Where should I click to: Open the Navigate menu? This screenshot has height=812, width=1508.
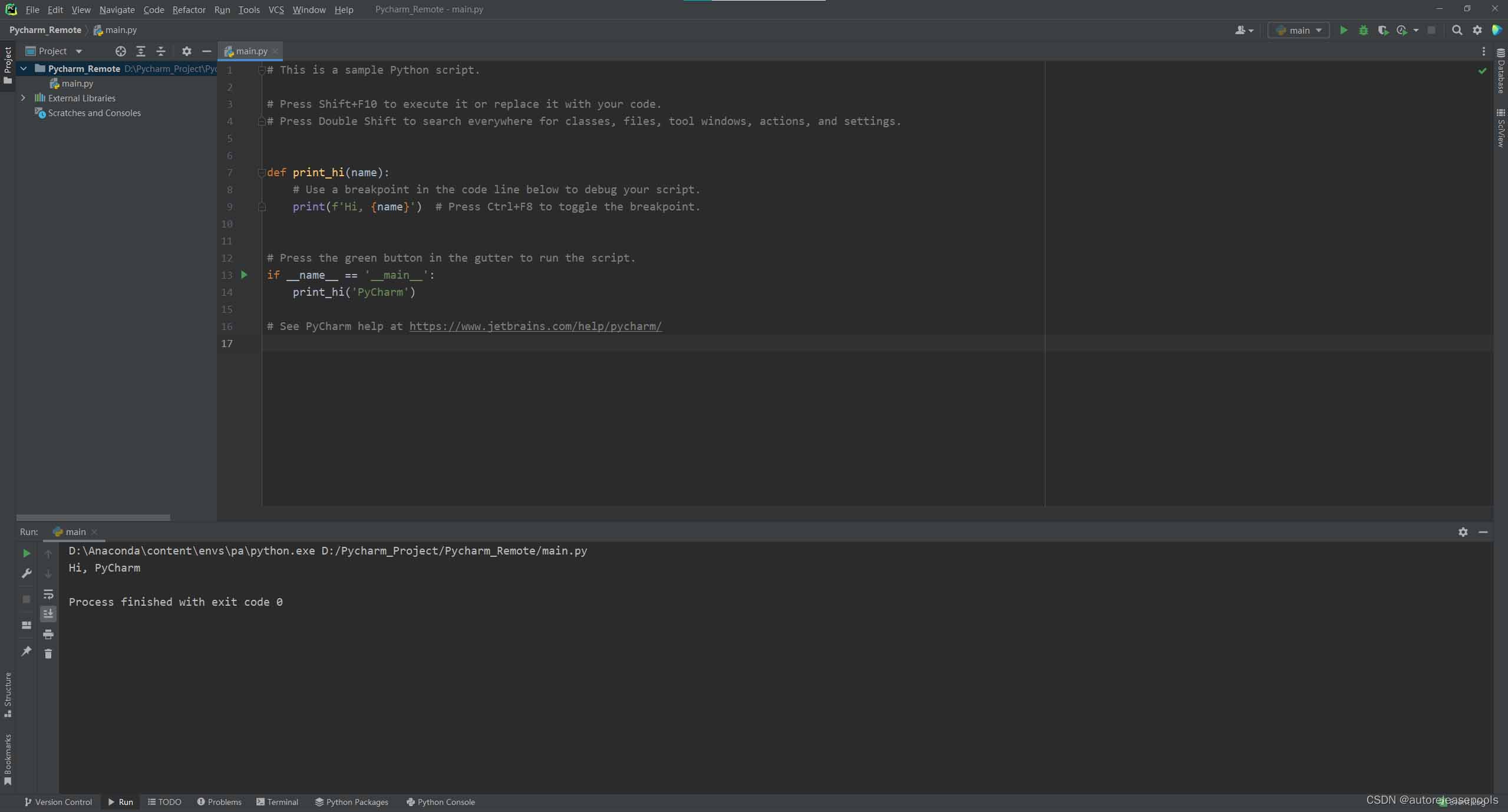117,9
